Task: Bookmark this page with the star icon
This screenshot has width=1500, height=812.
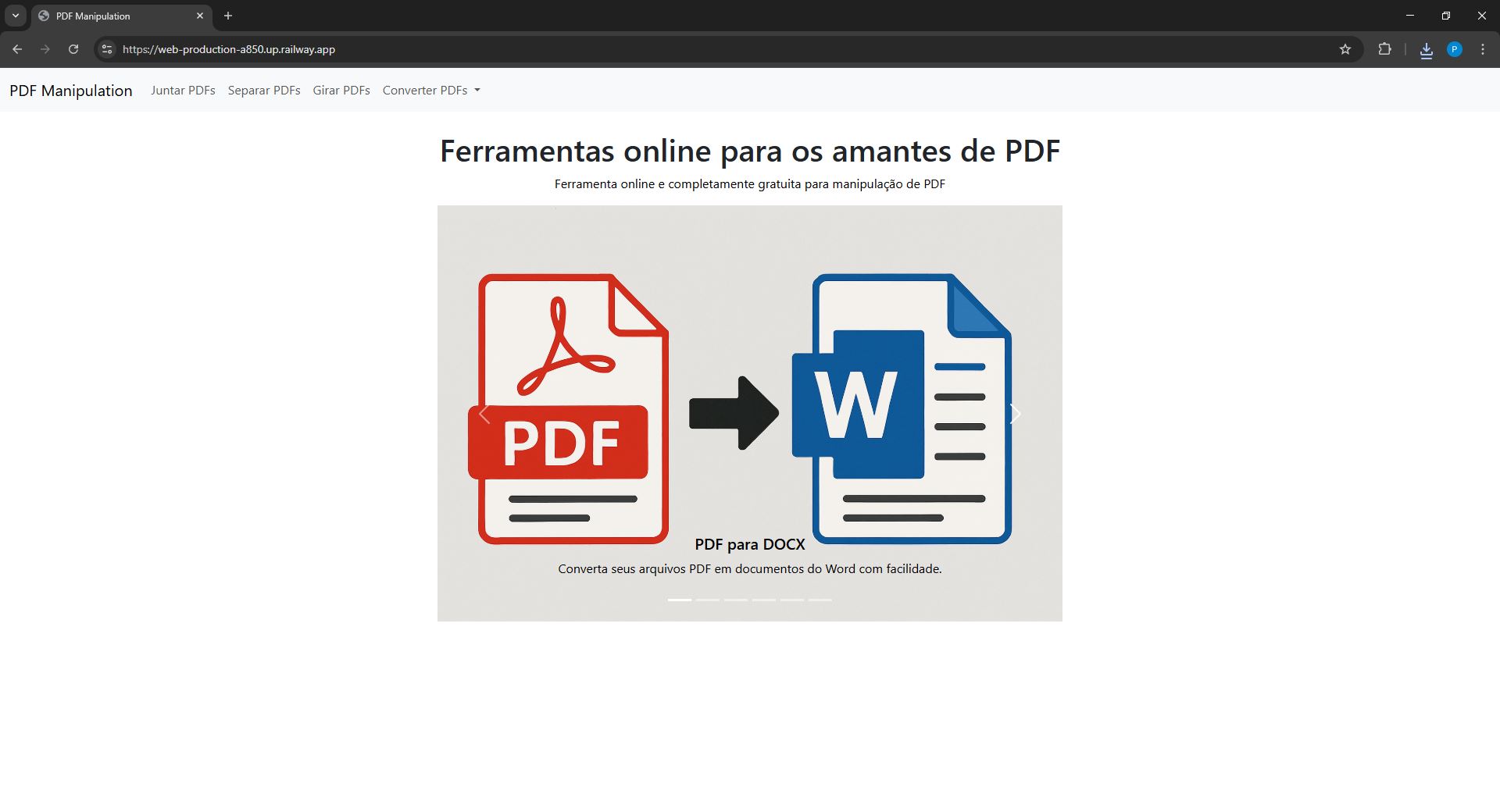Action: (x=1345, y=49)
